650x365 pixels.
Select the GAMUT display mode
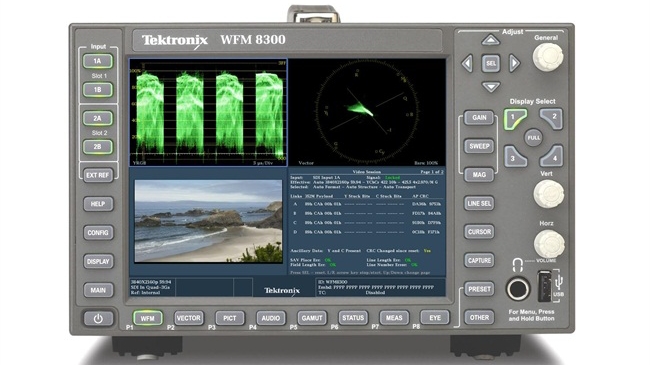[312, 318]
